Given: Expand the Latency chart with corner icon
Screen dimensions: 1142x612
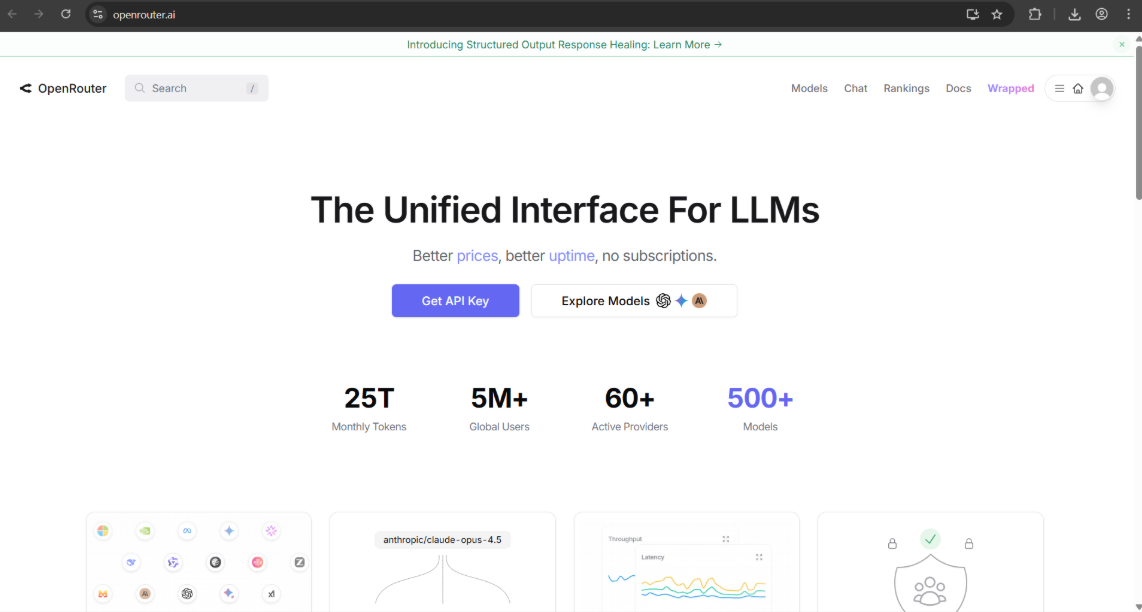Looking at the screenshot, I should pyautogui.click(x=759, y=557).
